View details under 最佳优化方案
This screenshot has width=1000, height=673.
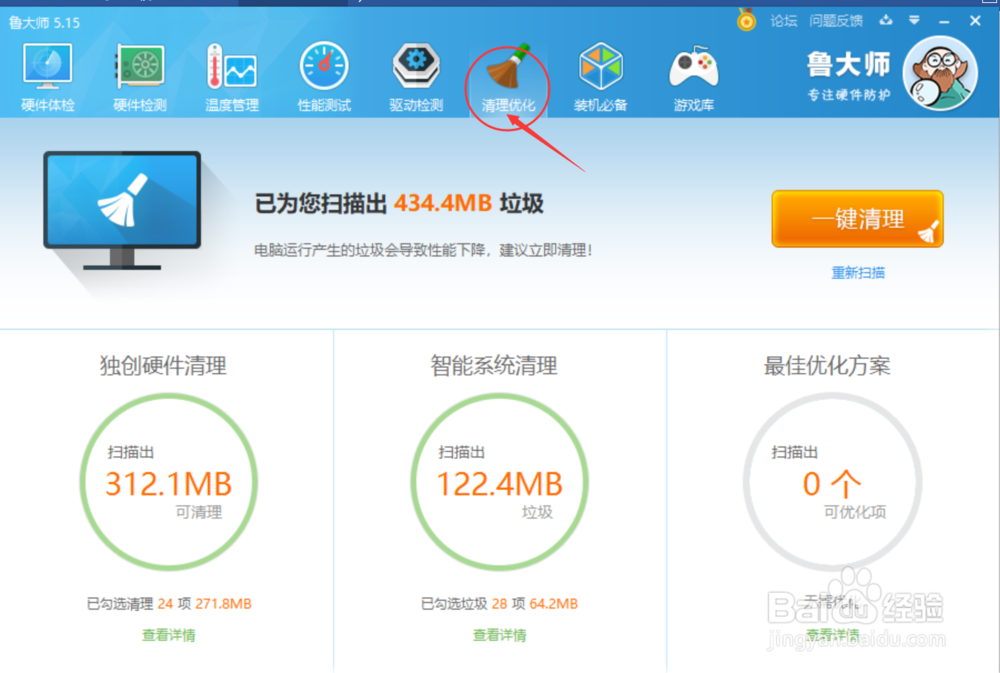click(832, 635)
